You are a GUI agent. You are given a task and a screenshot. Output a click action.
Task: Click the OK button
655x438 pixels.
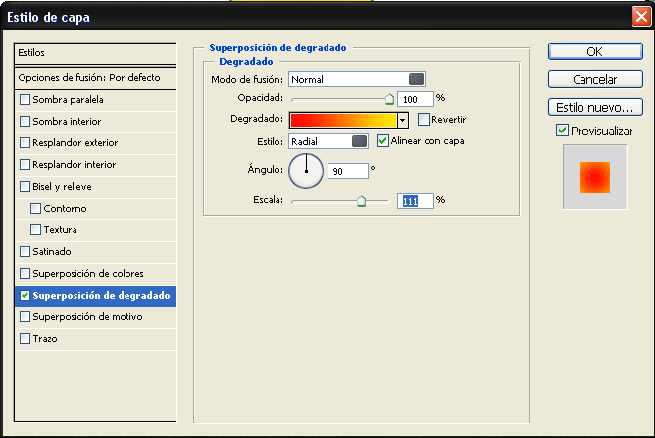pyautogui.click(x=595, y=52)
